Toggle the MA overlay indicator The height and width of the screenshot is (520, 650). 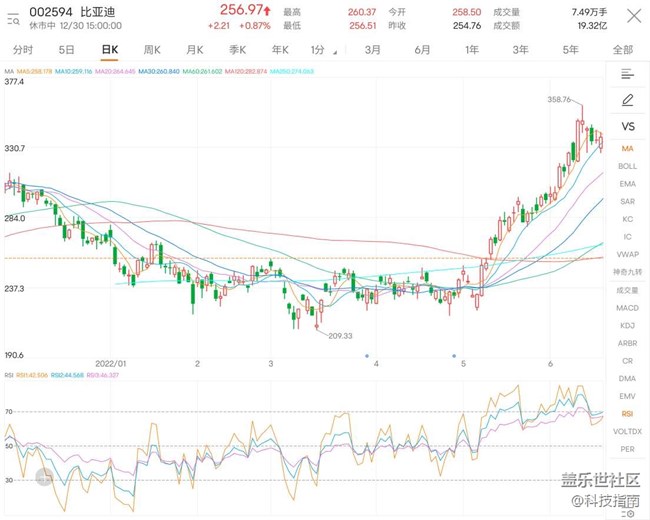627,148
